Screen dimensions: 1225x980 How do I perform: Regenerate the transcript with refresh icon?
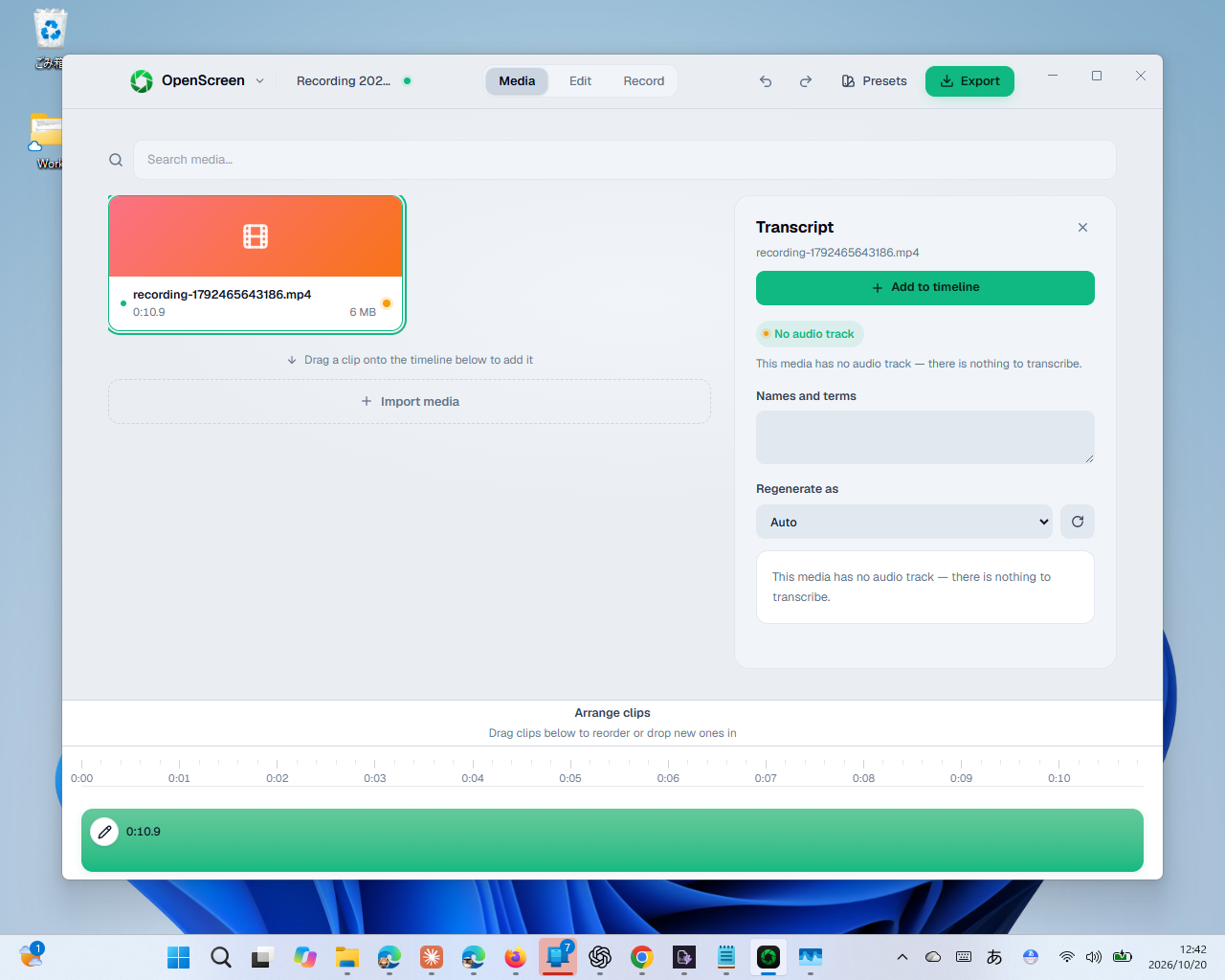1078,522
